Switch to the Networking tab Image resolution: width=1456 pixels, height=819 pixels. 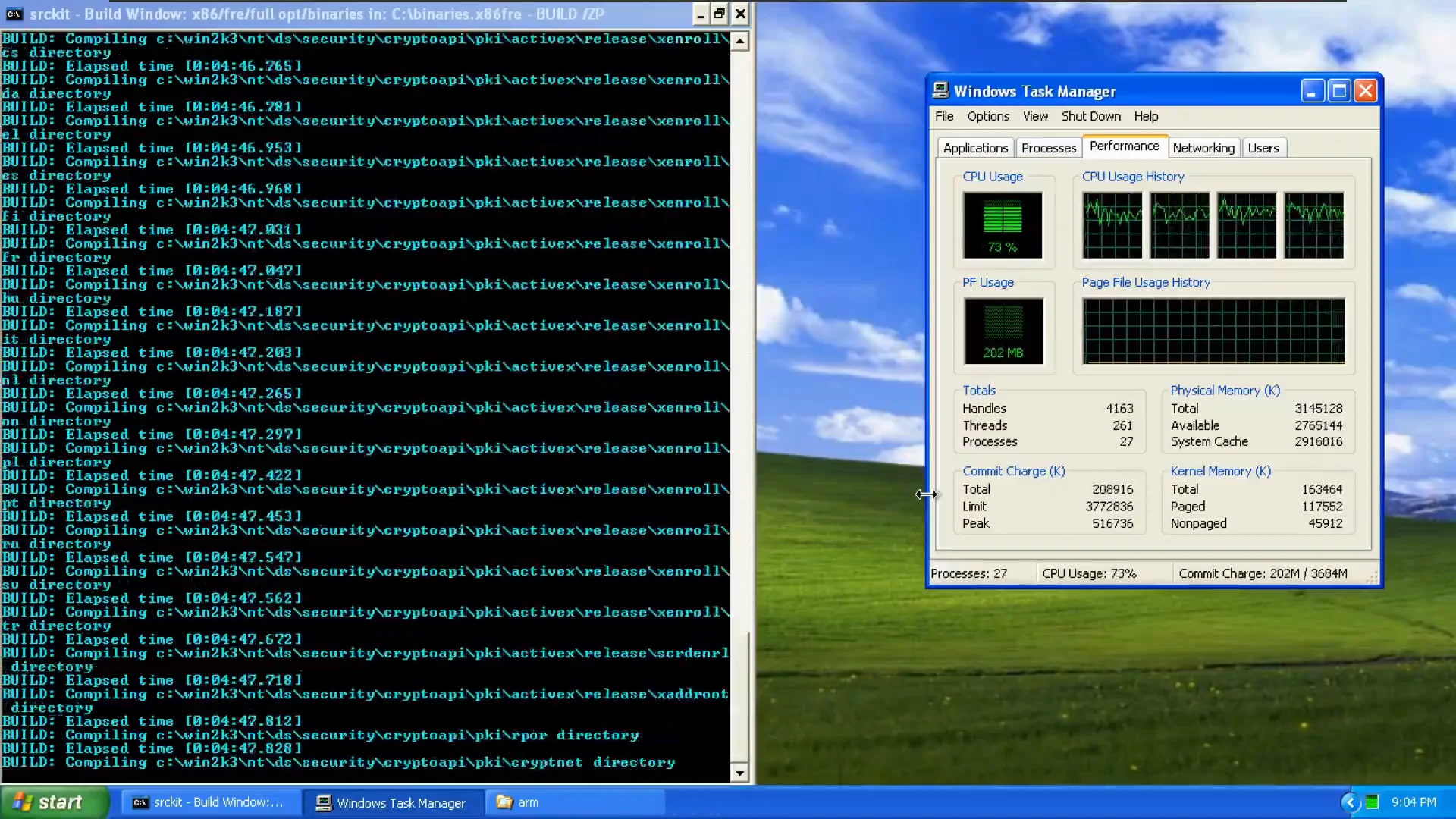1203,148
